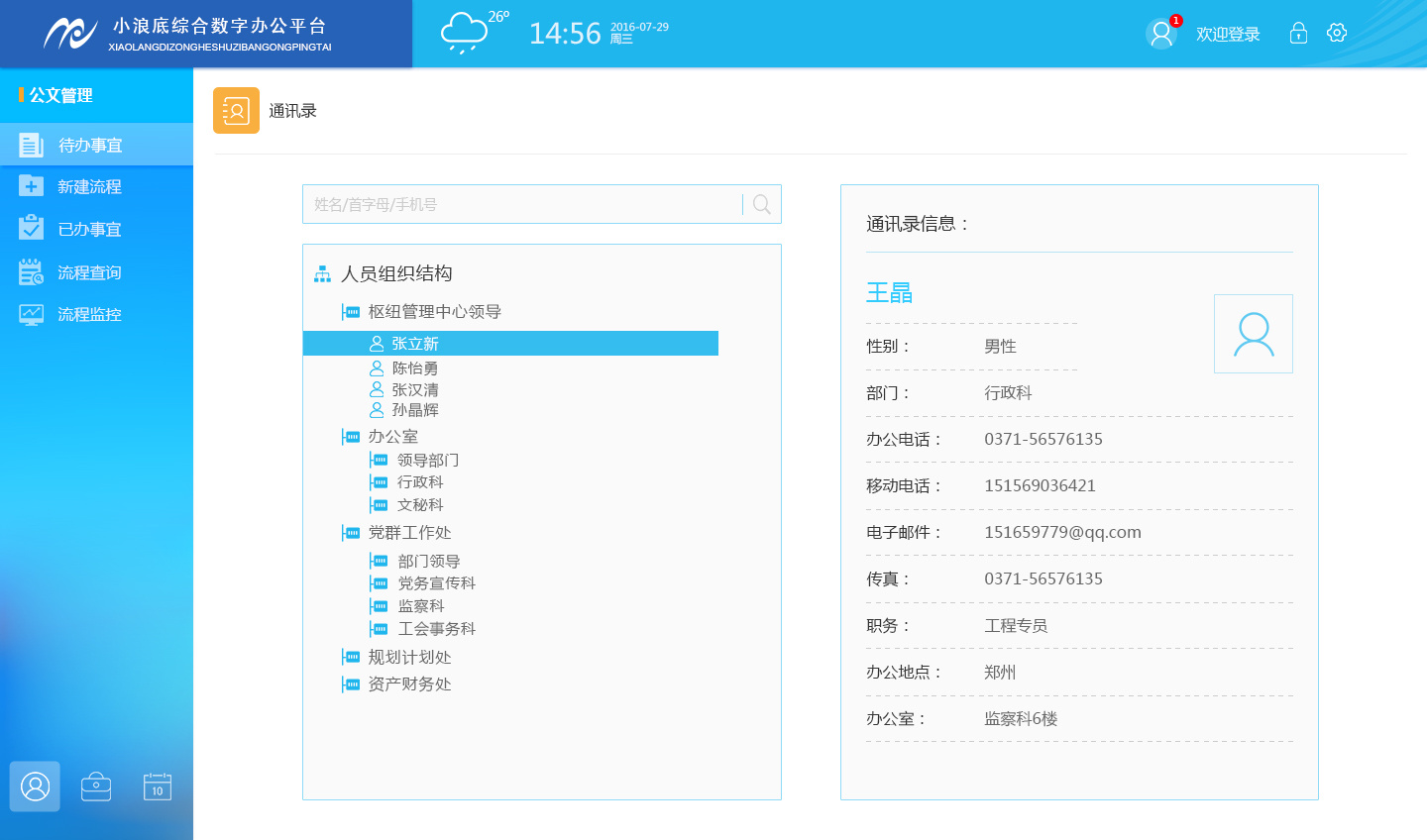The height and width of the screenshot is (840, 1427).
Task: Click the 14:56 clock display
Action: point(565,34)
